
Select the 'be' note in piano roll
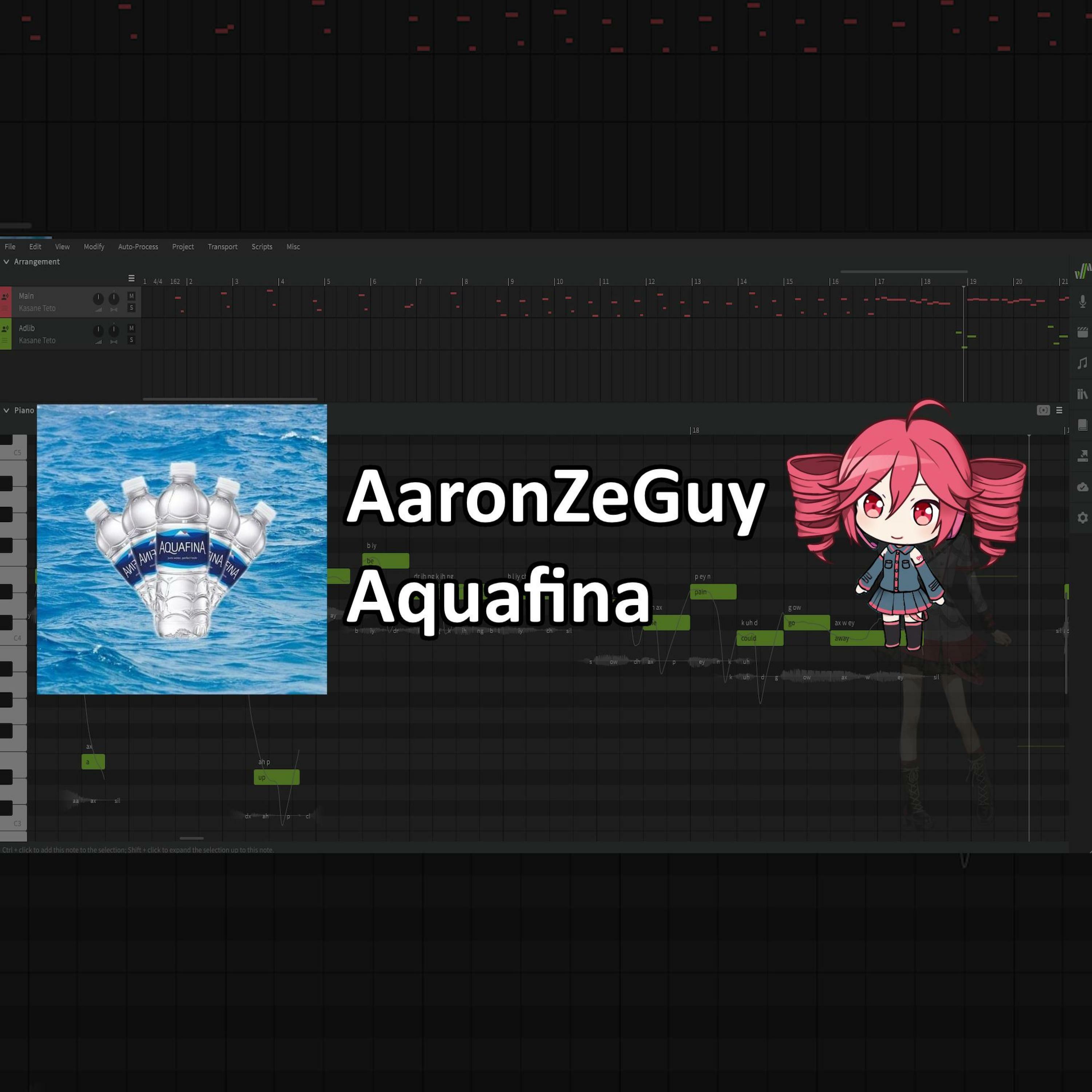click(x=385, y=561)
